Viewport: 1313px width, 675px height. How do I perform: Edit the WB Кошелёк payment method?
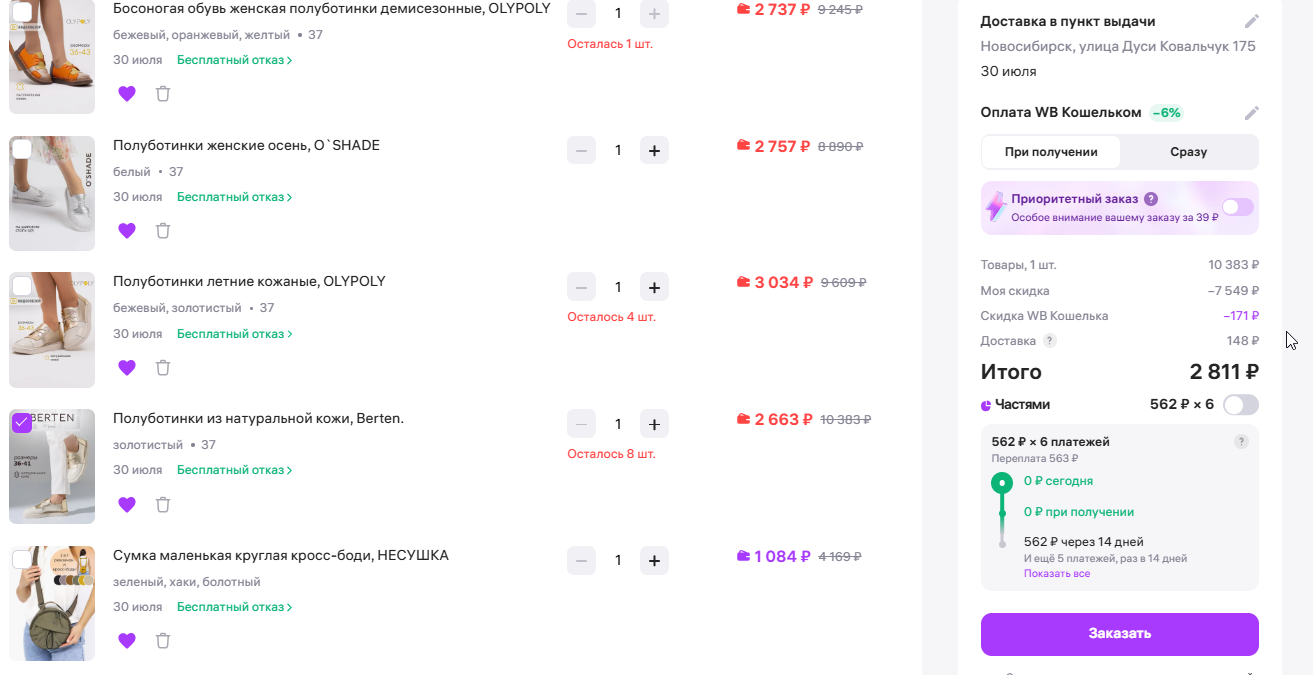click(1251, 113)
